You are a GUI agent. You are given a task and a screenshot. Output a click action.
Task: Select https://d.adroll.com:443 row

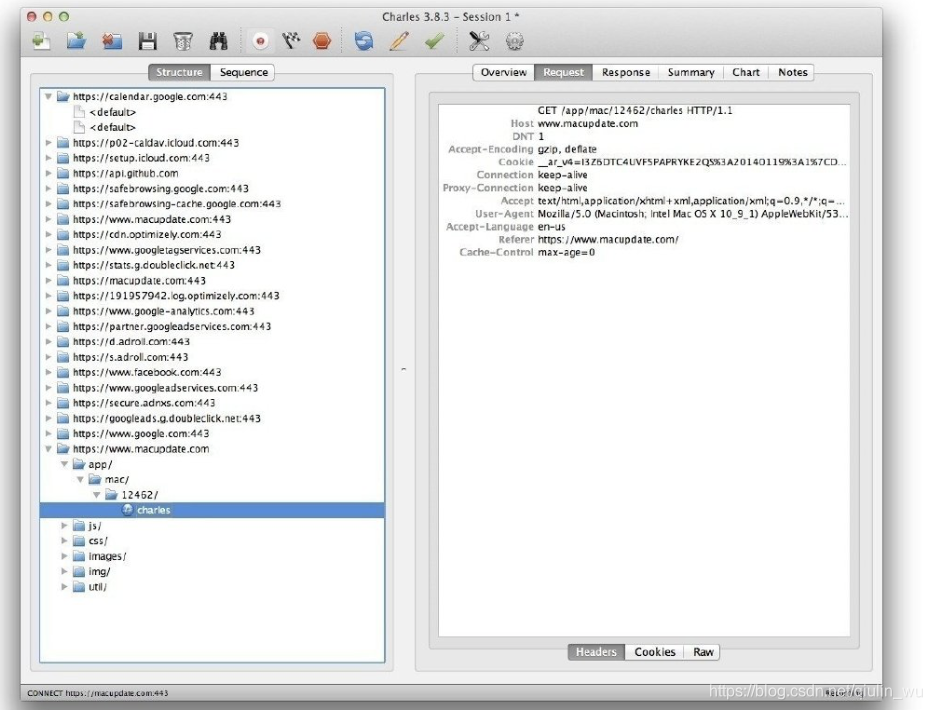[212, 342]
